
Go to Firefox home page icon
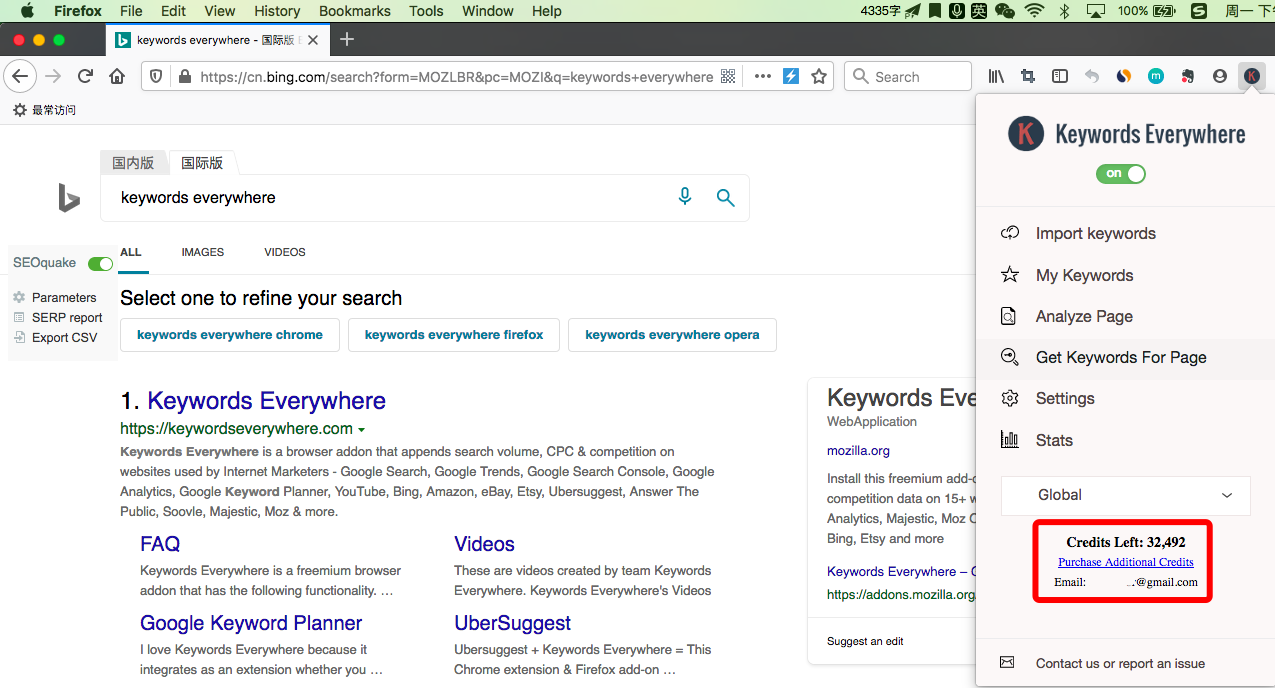(117, 76)
